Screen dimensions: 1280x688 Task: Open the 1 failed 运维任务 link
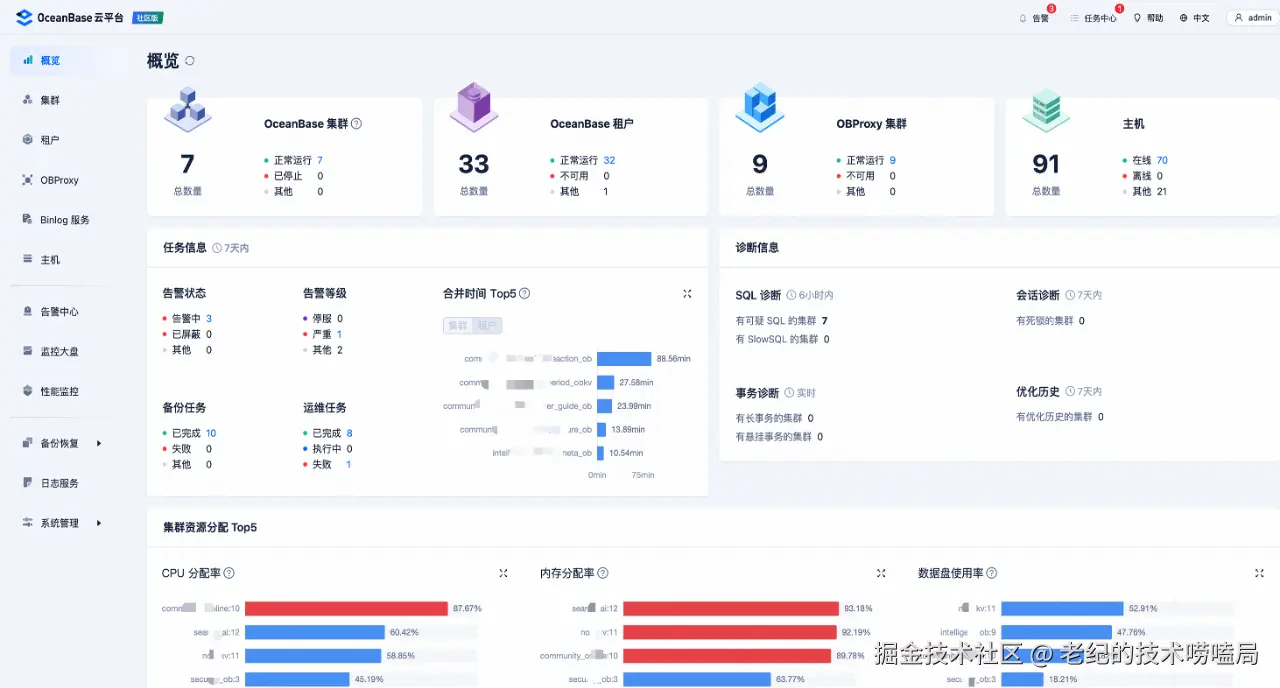348,464
